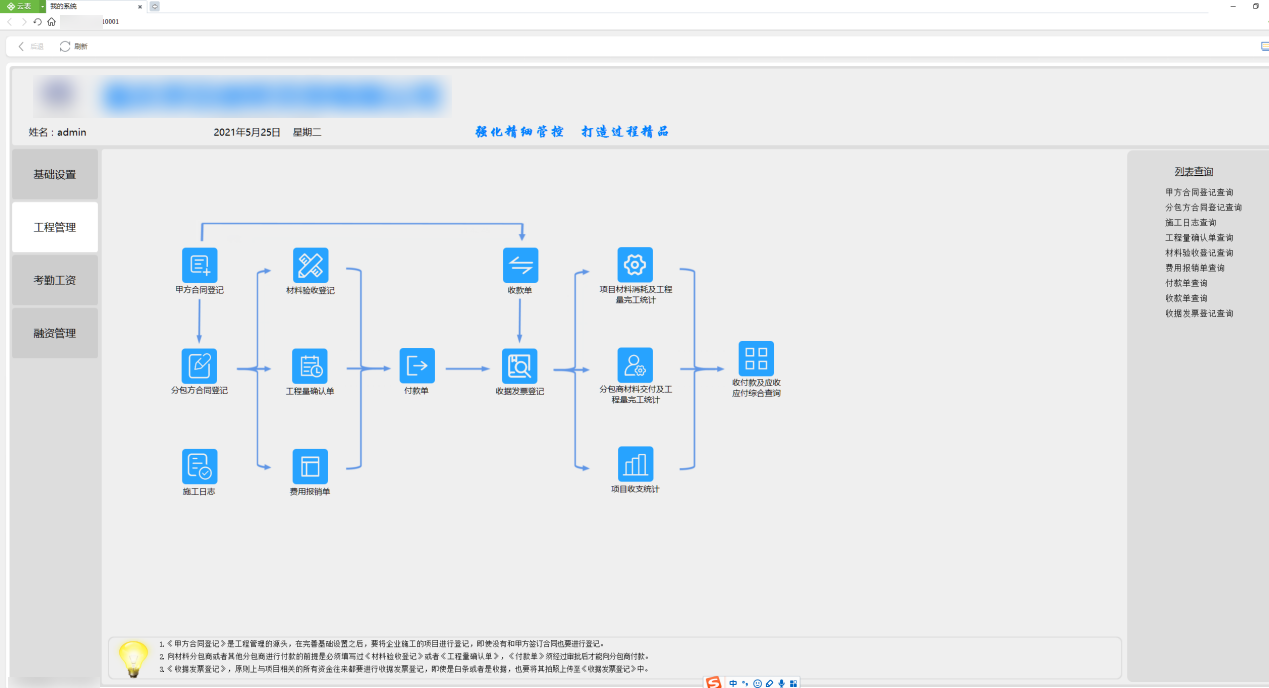
Task: Open 付款单 icon
Action: [x=417, y=365]
